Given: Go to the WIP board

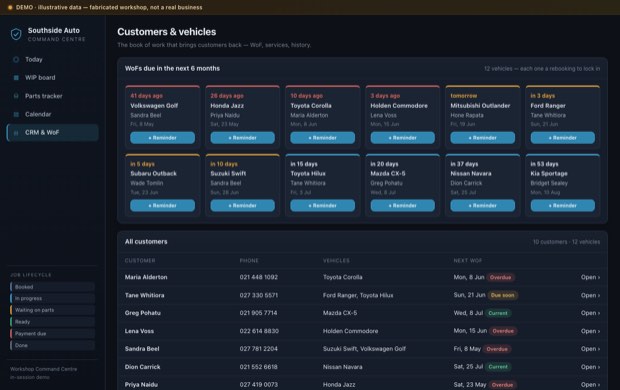Looking at the screenshot, I should [x=53, y=78].
